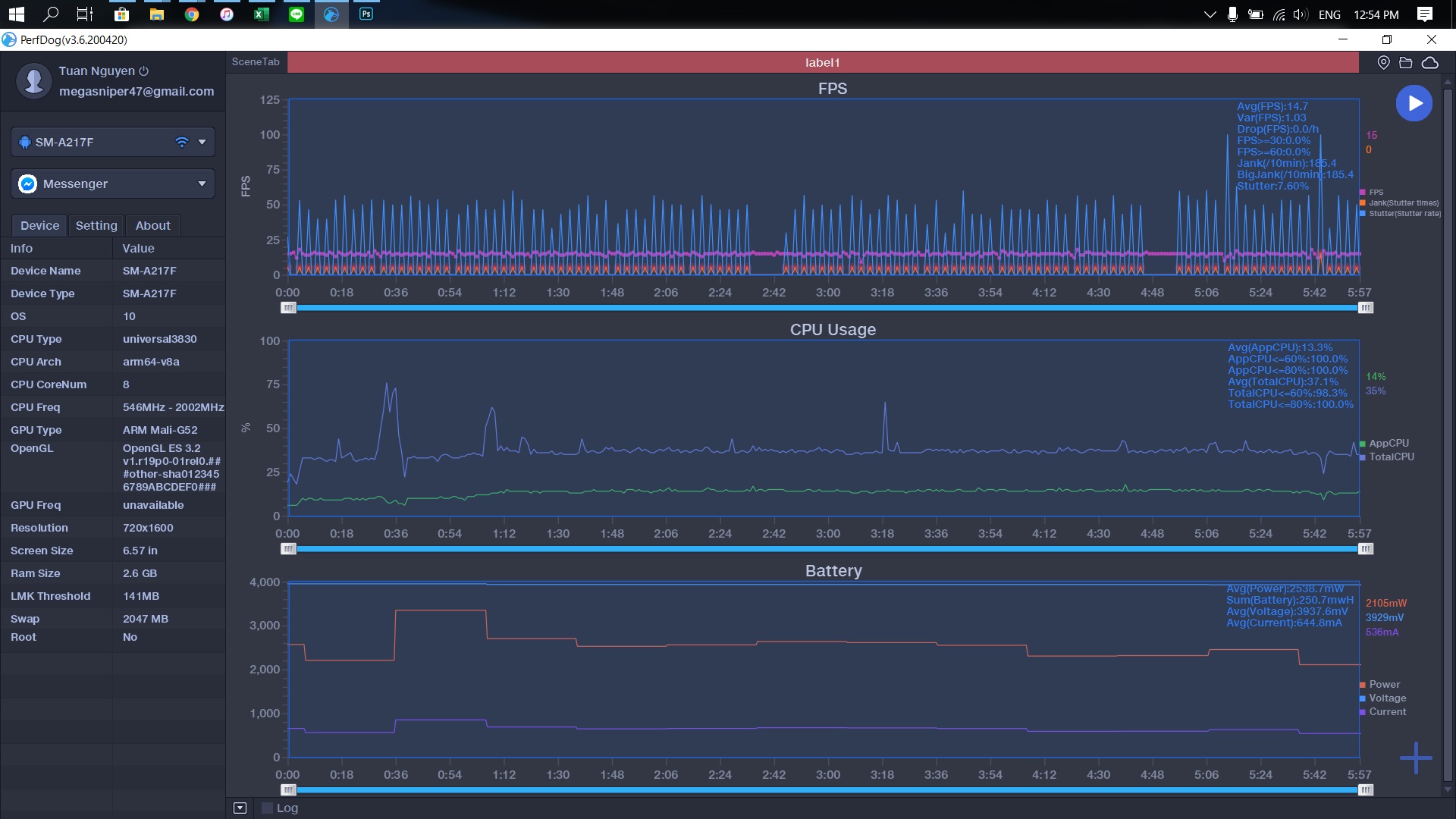Expand the bottom log panel arrow

click(x=240, y=808)
